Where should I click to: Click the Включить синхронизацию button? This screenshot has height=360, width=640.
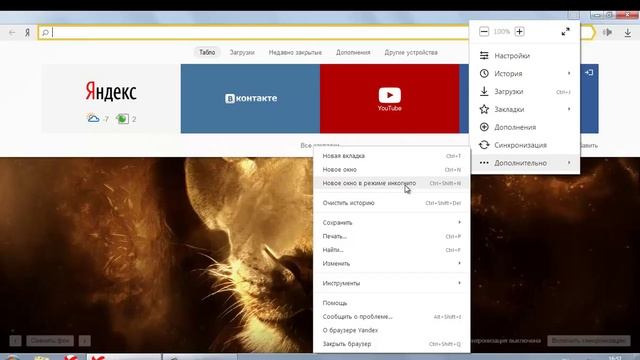point(589,340)
